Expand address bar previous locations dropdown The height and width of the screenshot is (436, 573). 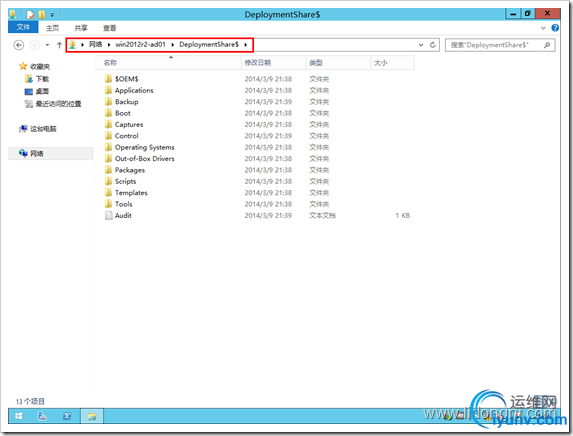(x=421, y=45)
